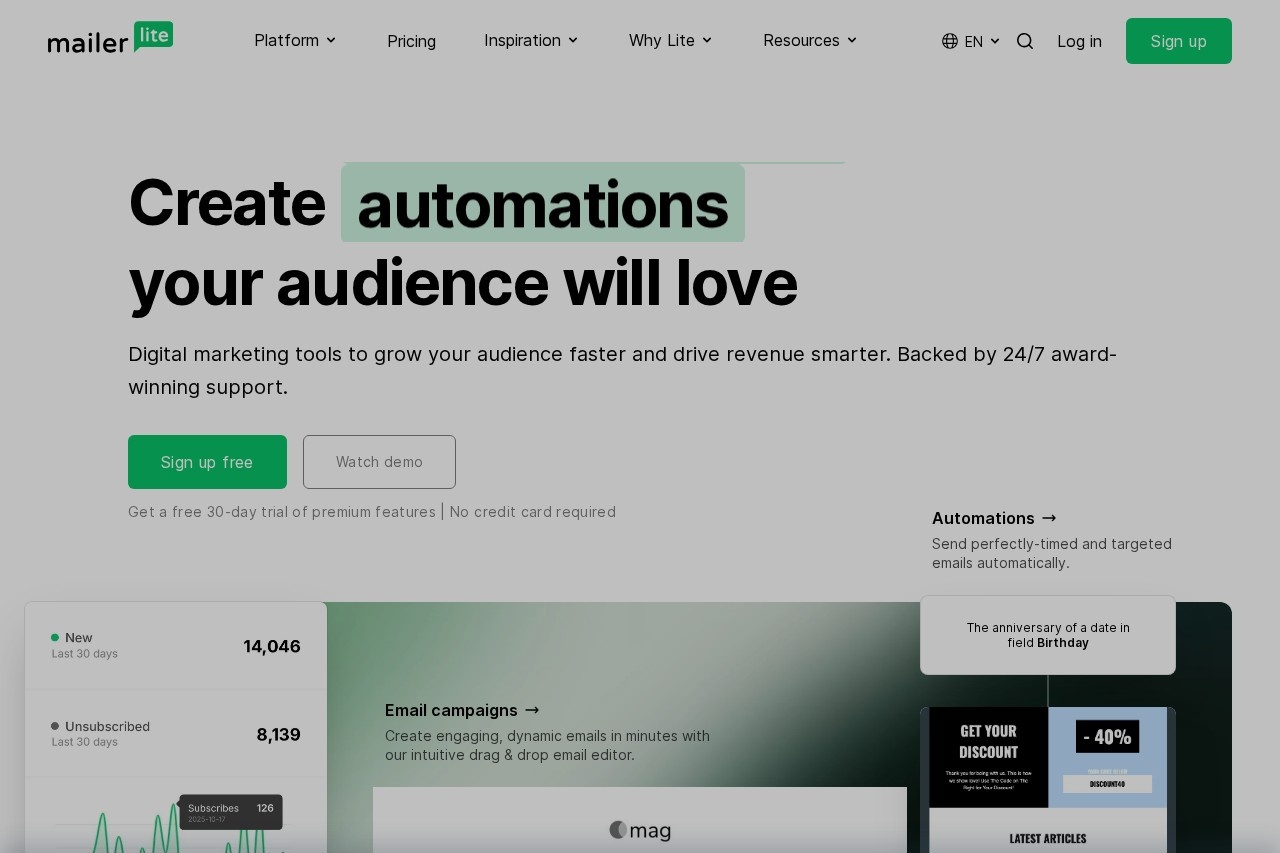Image resolution: width=1280 pixels, height=853 pixels.
Task: Click the Sign up free button
Action: click(207, 462)
